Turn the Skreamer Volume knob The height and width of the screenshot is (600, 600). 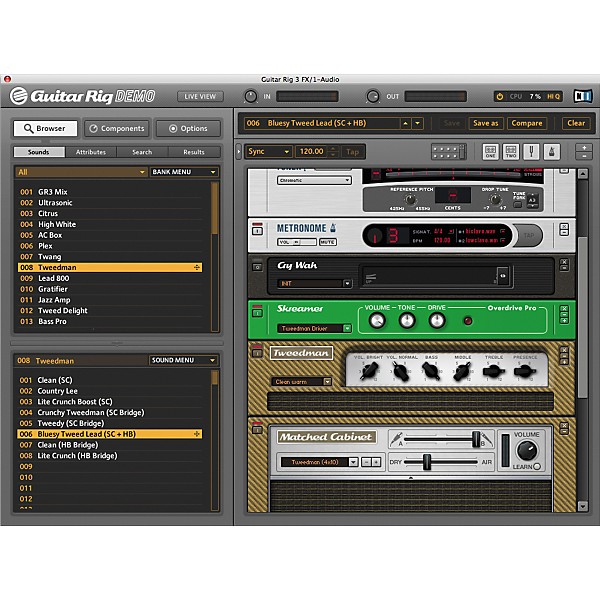pos(377,321)
